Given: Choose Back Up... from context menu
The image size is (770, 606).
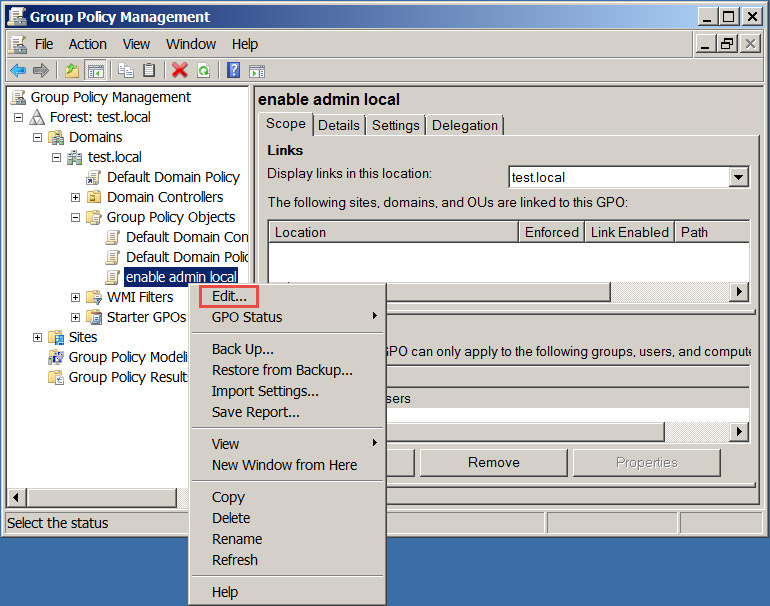Looking at the screenshot, I should point(287,349).
